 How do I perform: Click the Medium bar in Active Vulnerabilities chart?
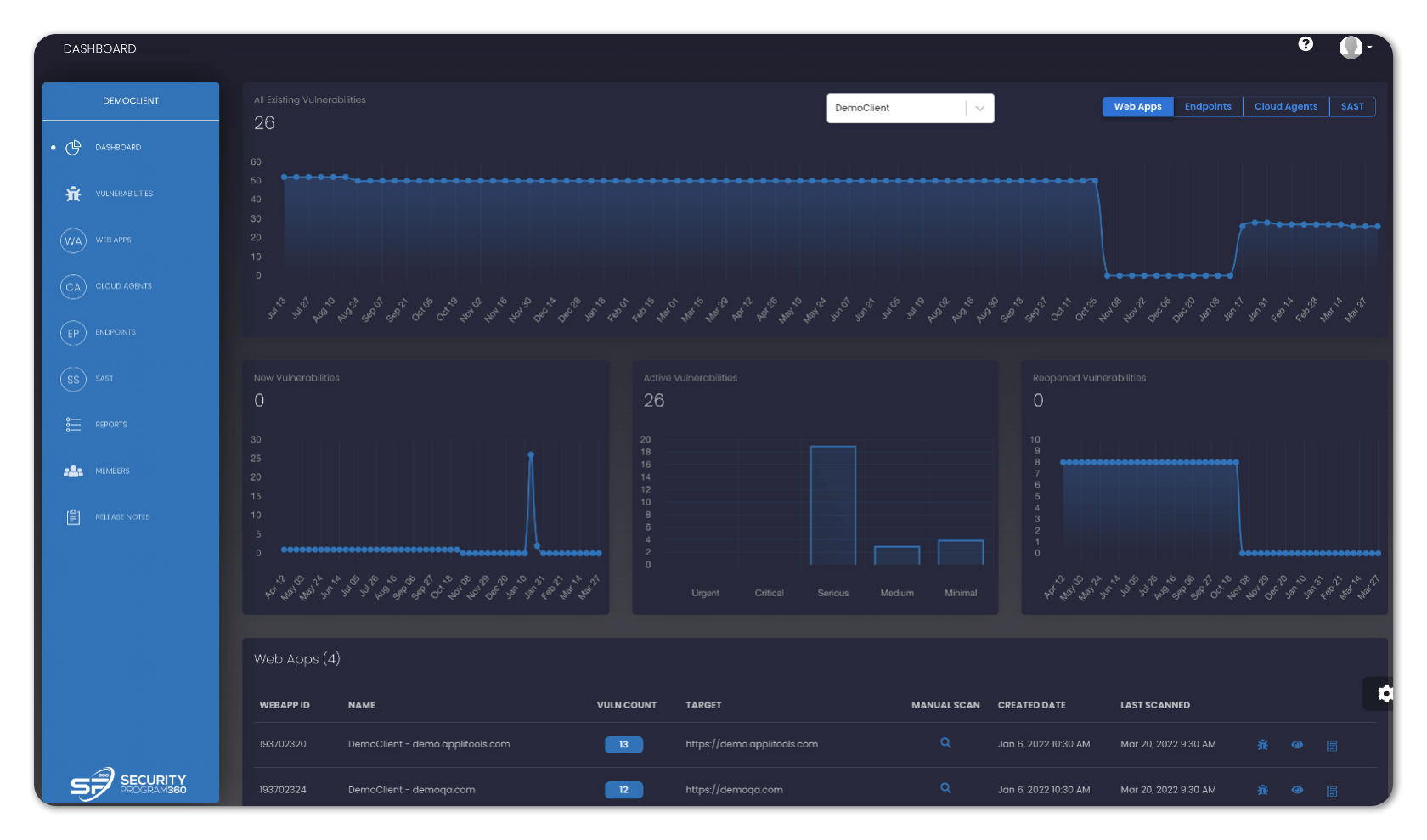(x=897, y=555)
